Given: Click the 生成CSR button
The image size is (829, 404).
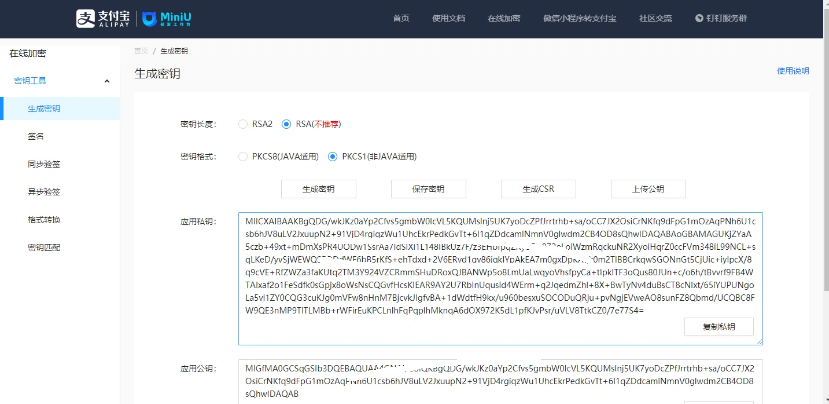Looking at the screenshot, I should coord(538,189).
